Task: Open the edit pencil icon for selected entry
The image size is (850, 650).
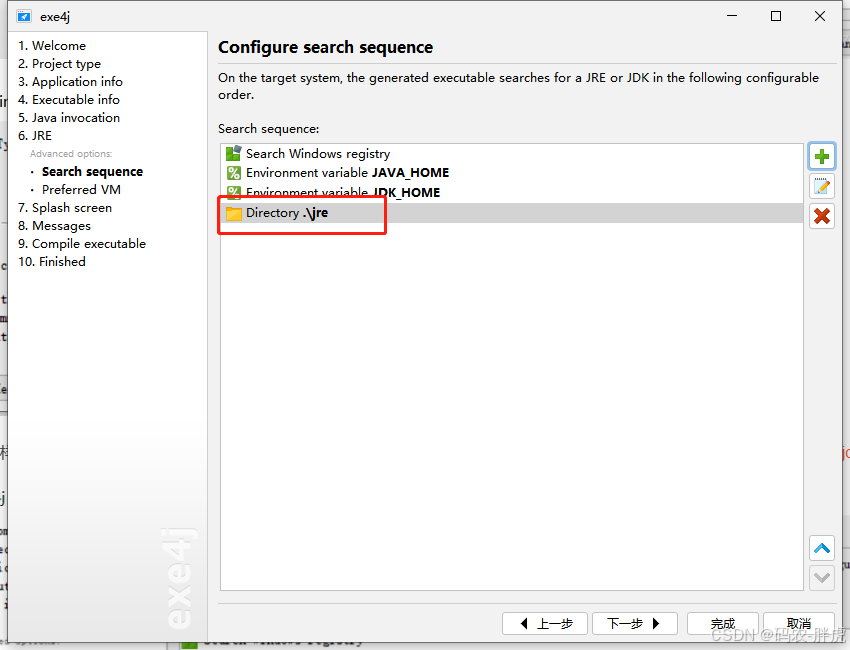Action: tap(821, 186)
